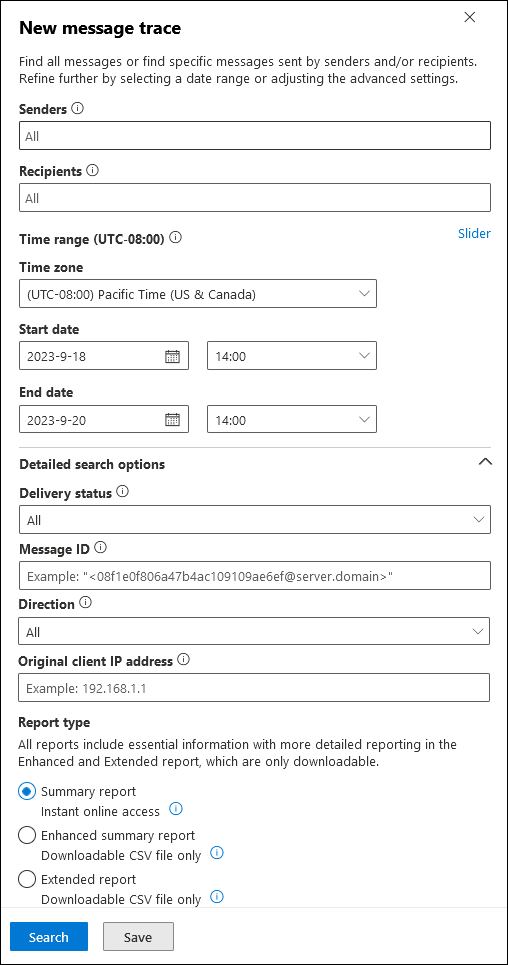Choose the Extended report radio button
Viewport: 508px width, 965px height.
tap(27, 879)
